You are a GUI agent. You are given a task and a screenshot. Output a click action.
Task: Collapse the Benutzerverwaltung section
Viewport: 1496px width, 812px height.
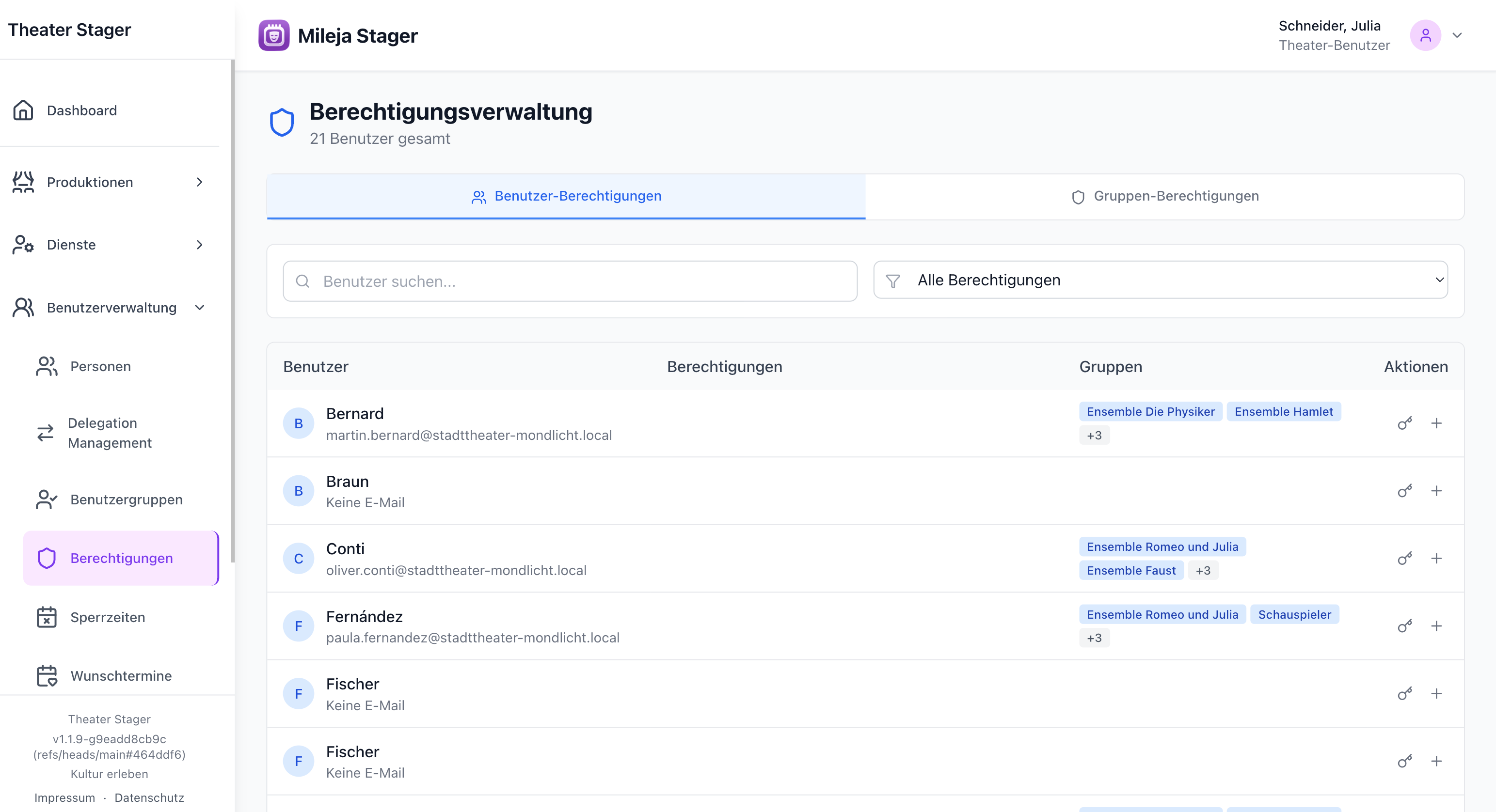(199, 308)
